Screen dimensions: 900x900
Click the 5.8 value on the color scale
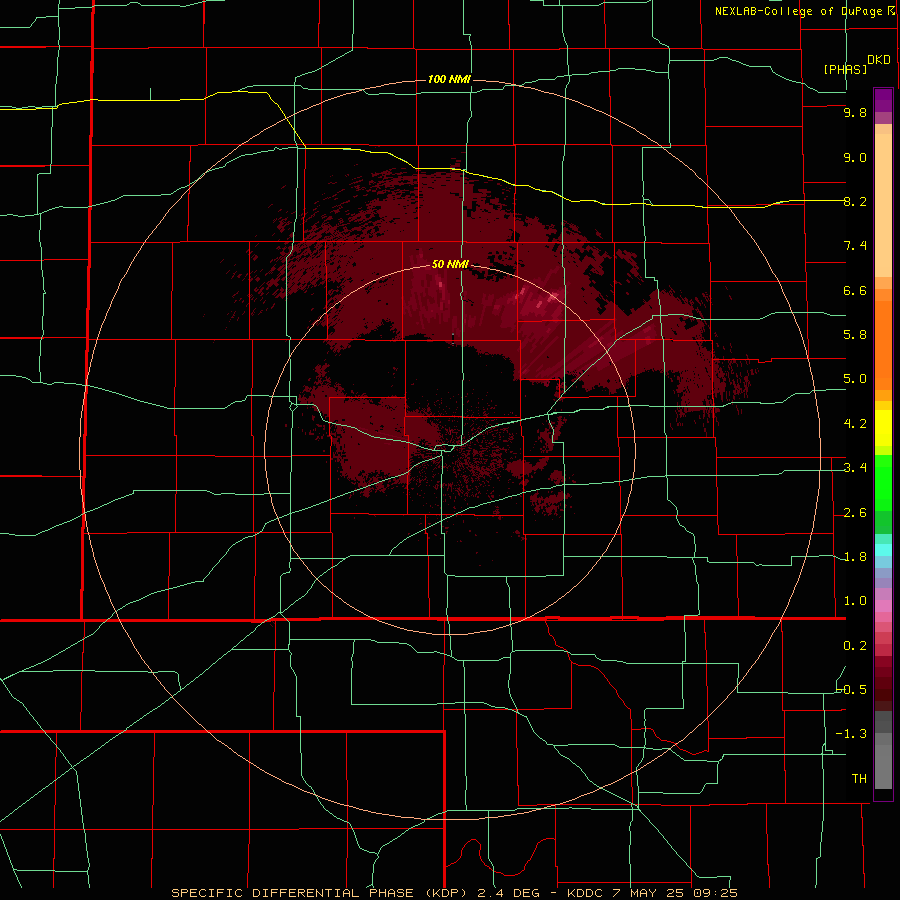tap(855, 335)
